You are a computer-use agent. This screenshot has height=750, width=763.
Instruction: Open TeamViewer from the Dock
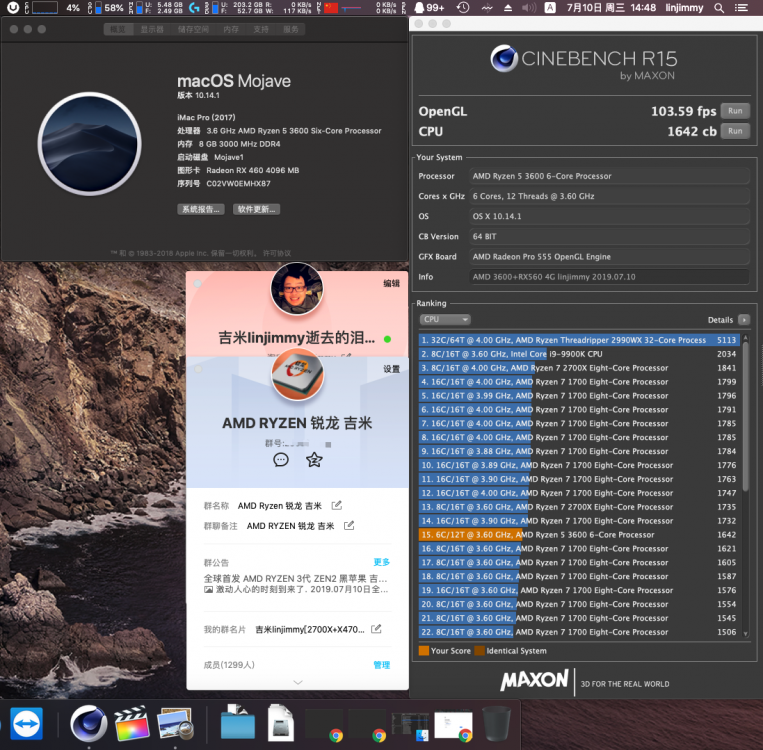click(x=26, y=724)
